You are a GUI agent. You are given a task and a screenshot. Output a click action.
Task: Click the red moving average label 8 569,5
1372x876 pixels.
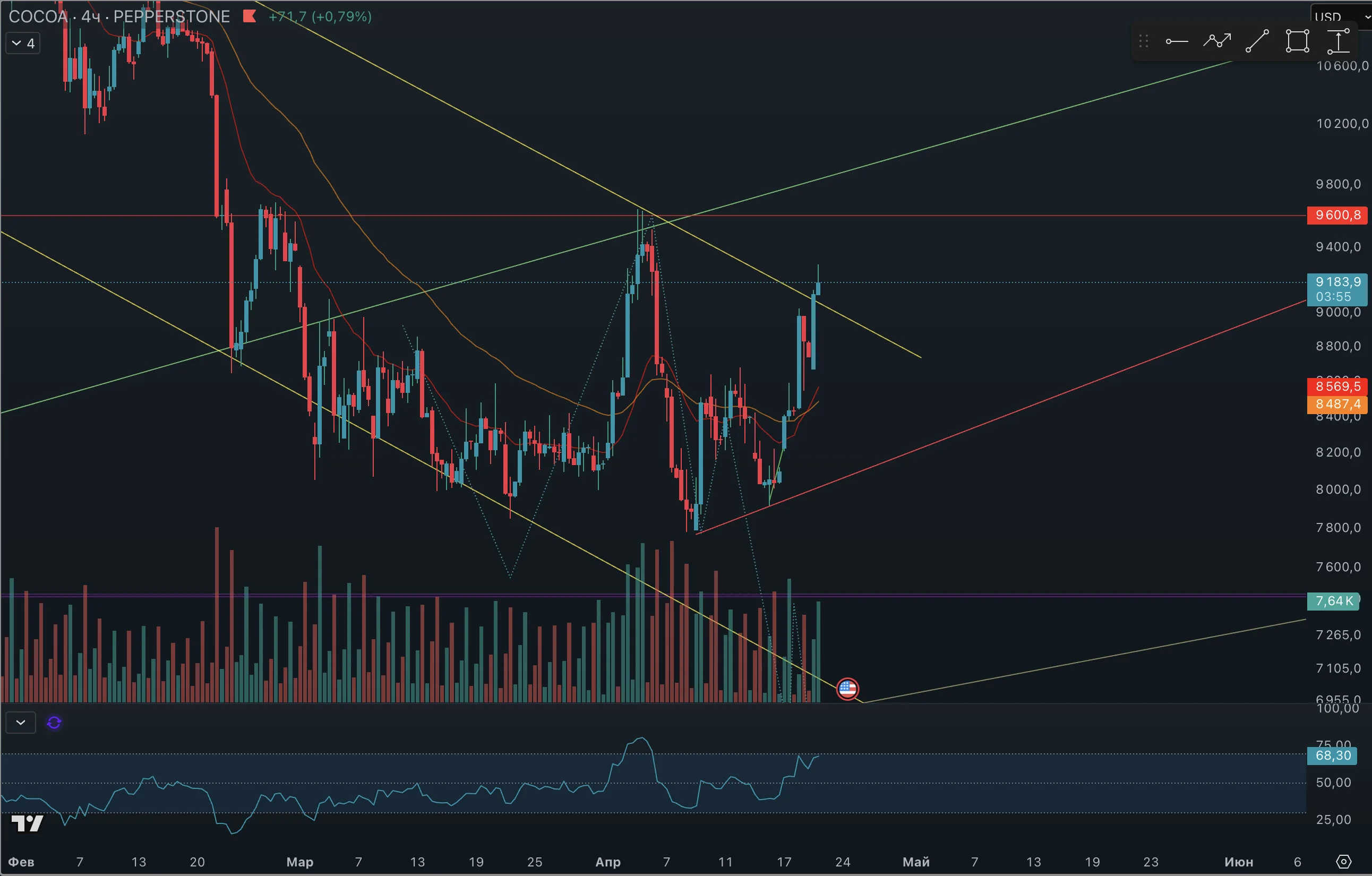click(1337, 387)
